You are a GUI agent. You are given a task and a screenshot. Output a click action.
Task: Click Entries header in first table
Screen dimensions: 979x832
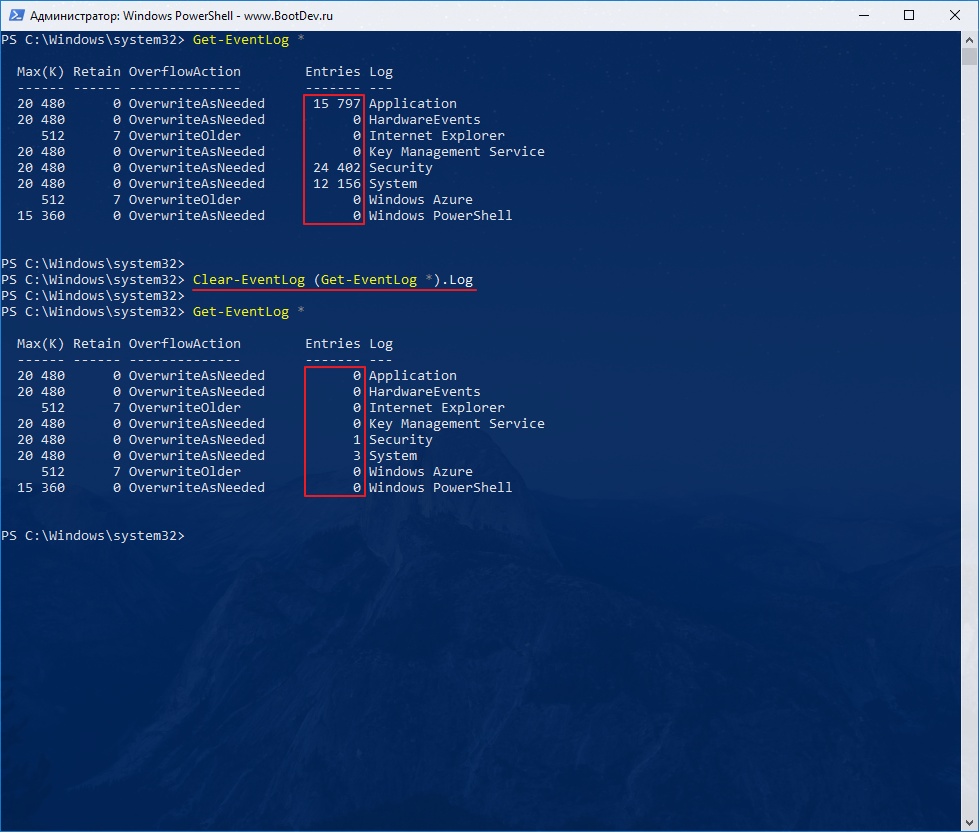[x=333, y=72]
